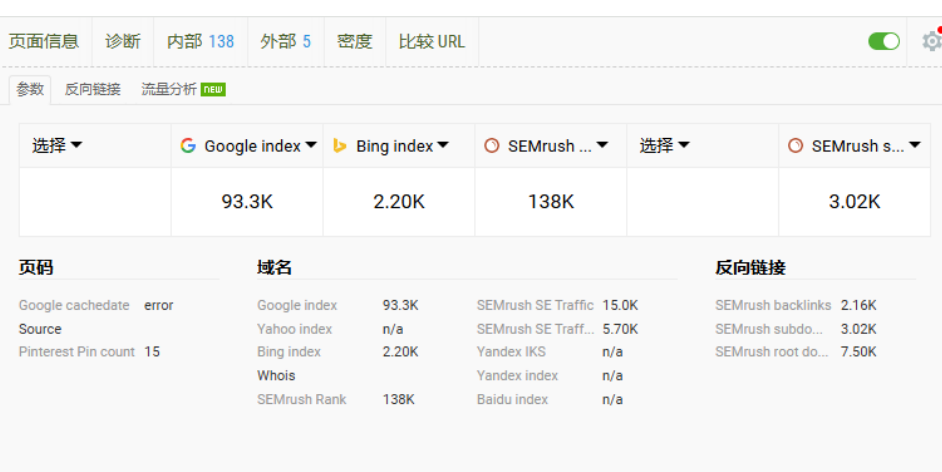This screenshot has height=472, width=942.
Task: Click the Yandex index label
Action: [517, 376]
